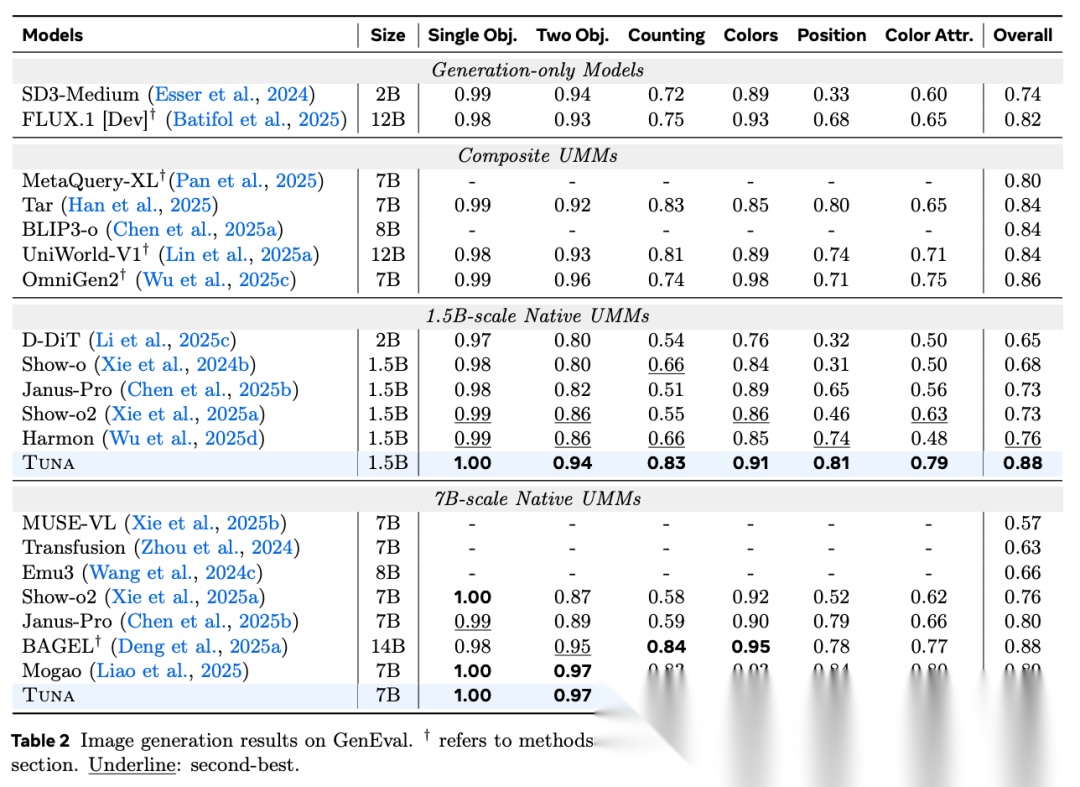Click the Counting column header
This screenshot has width=1080, height=787.
[666, 36]
